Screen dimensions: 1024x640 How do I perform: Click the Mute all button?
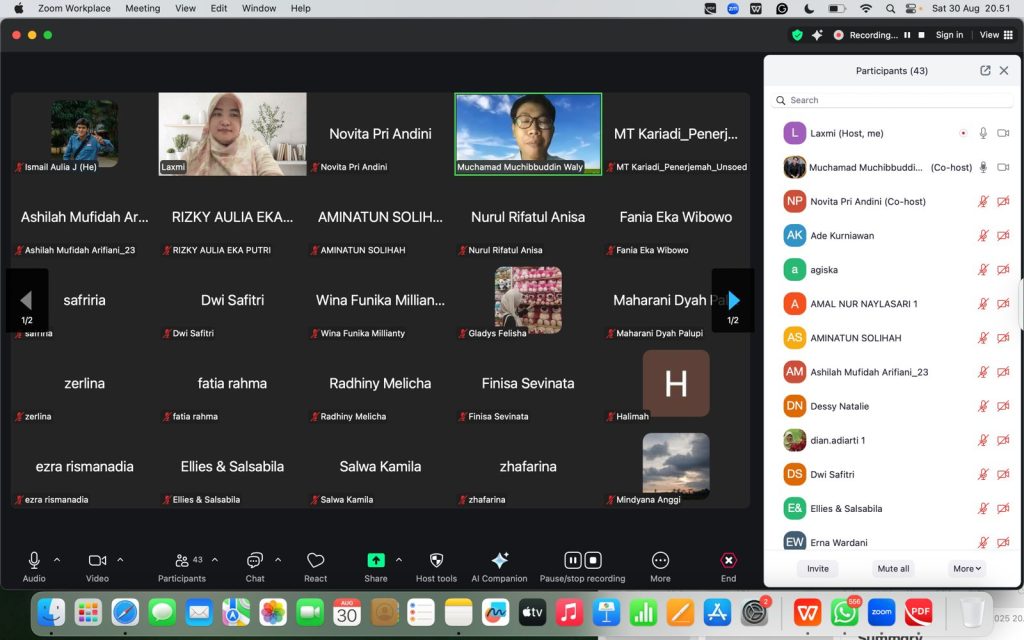[x=893, y=568]
